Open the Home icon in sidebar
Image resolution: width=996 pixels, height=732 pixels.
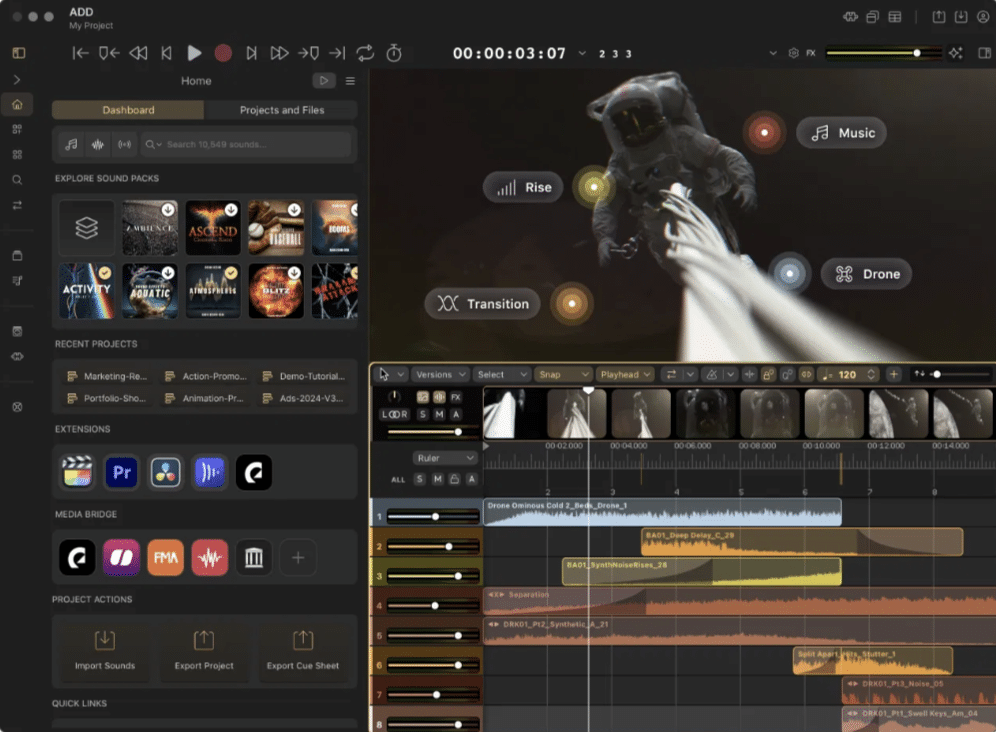coord(17,104)
